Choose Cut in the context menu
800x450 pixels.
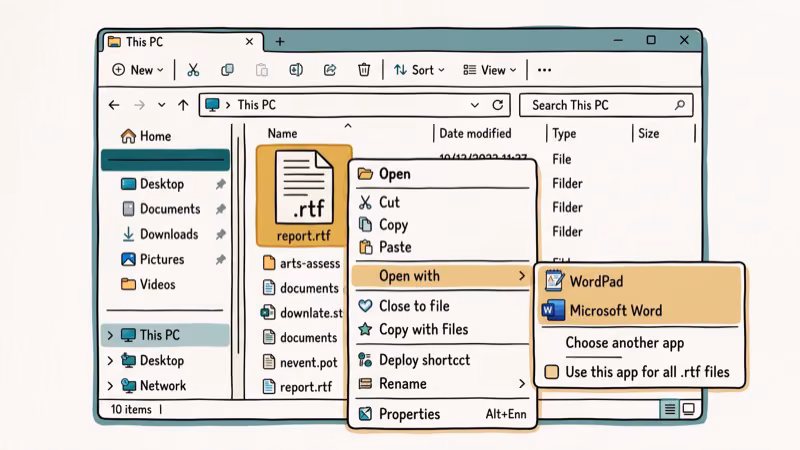[442, 203]
